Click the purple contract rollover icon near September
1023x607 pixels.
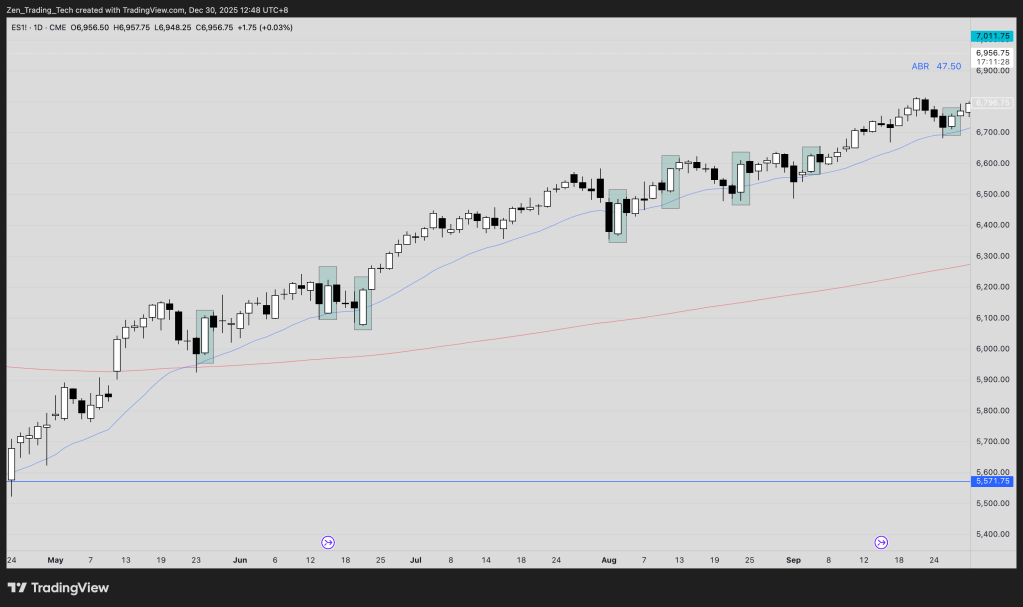[x=881, y=542]
